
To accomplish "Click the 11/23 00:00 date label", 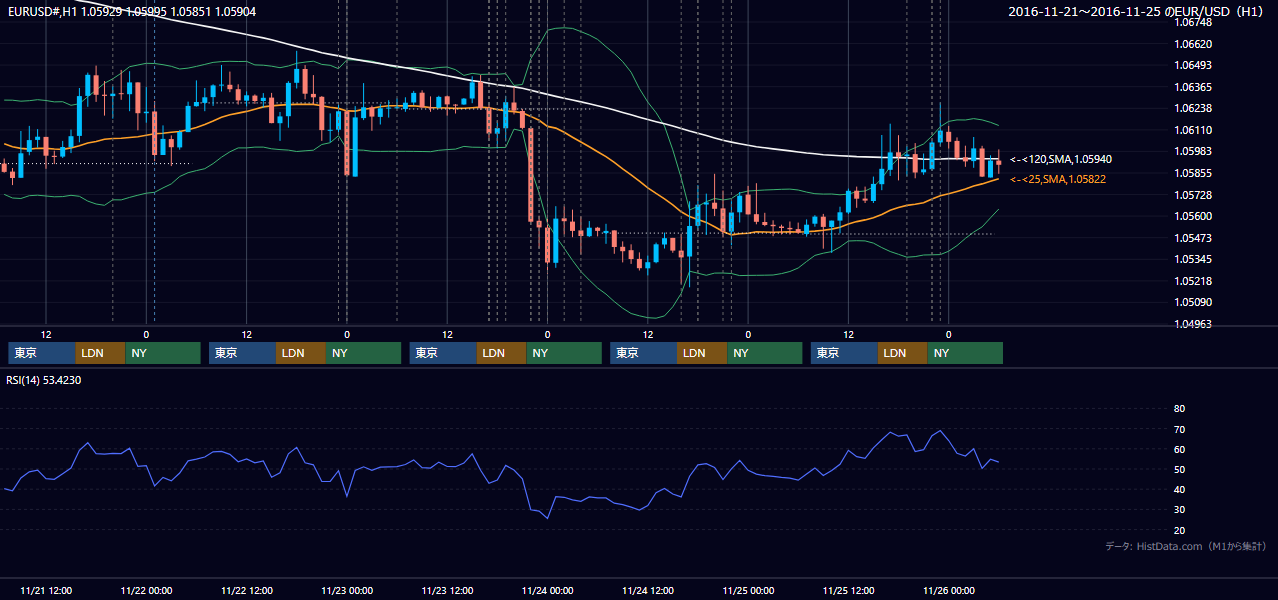I will tap(347, 590).
